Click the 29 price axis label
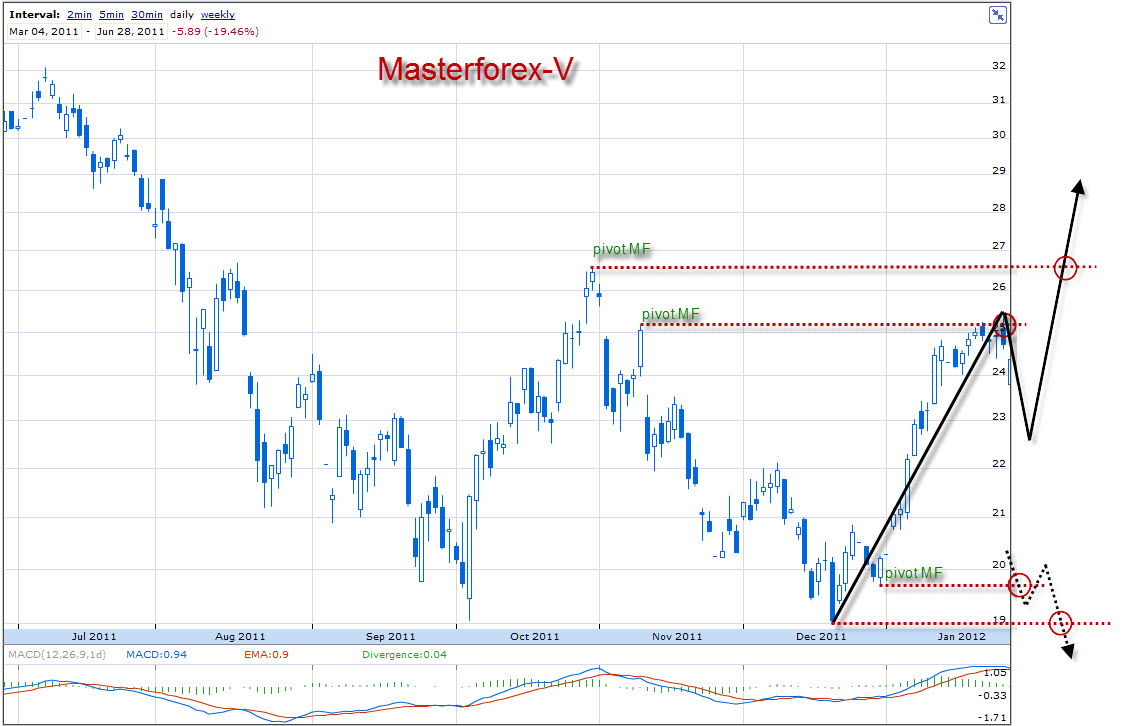This screenshot has height=726, width=1141. tap(999, 170)
